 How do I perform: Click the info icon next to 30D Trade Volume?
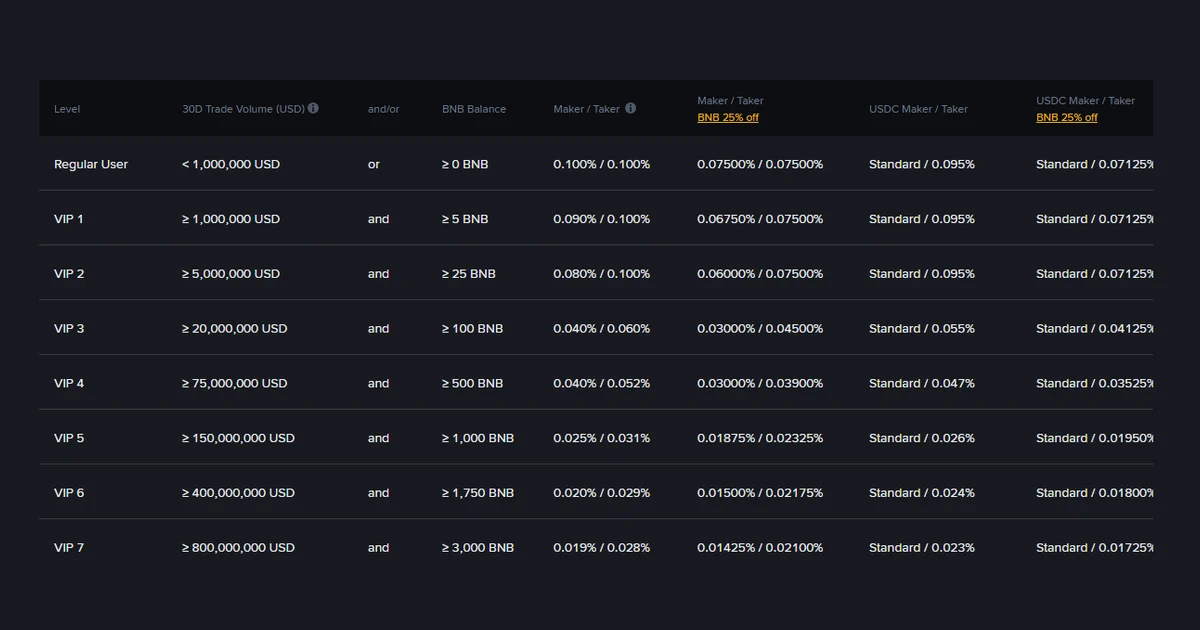coord(313,108)
